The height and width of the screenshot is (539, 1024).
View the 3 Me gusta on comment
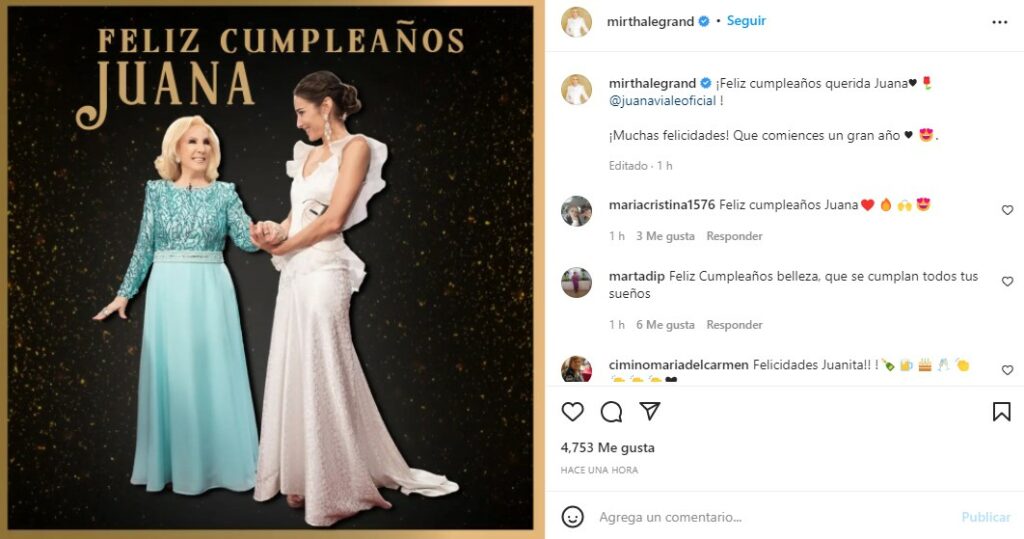(665, 236)
